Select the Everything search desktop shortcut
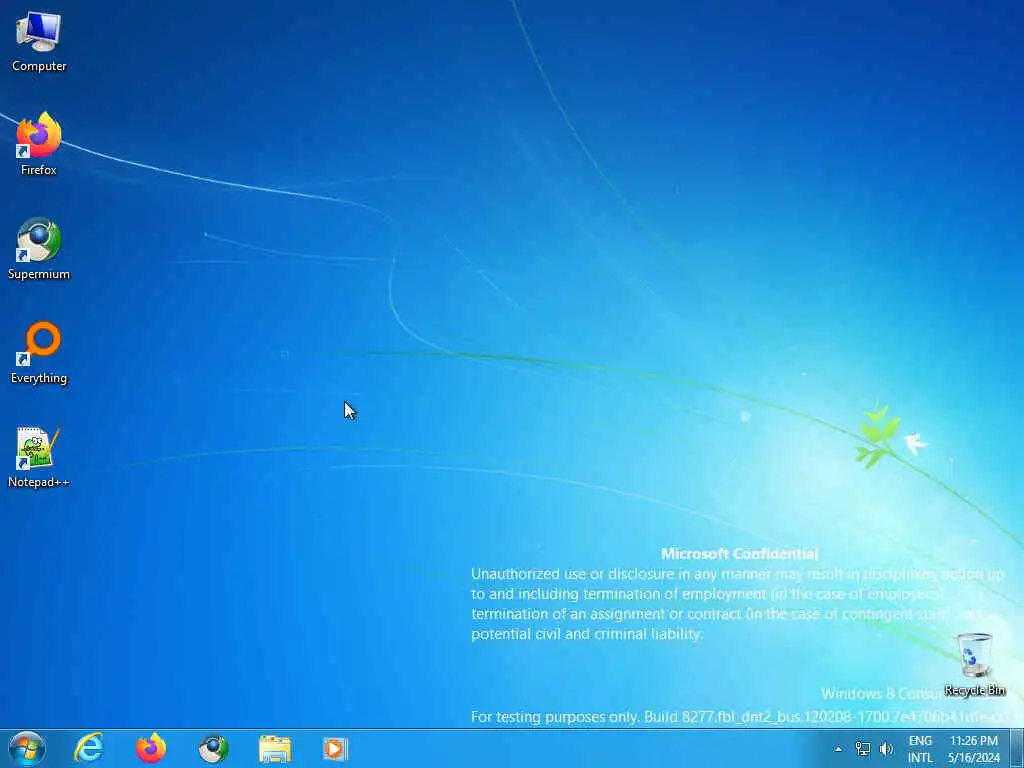1024x768 pixels. pos(39,352)
